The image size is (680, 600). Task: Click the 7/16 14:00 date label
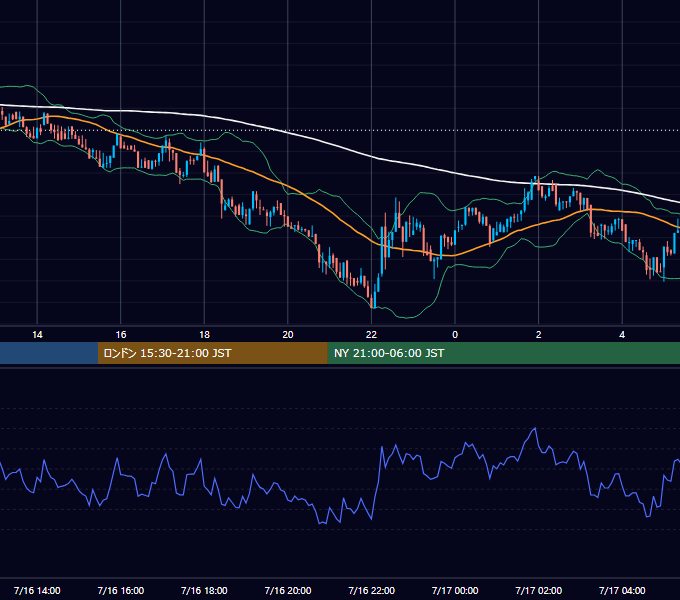(37, 590)
